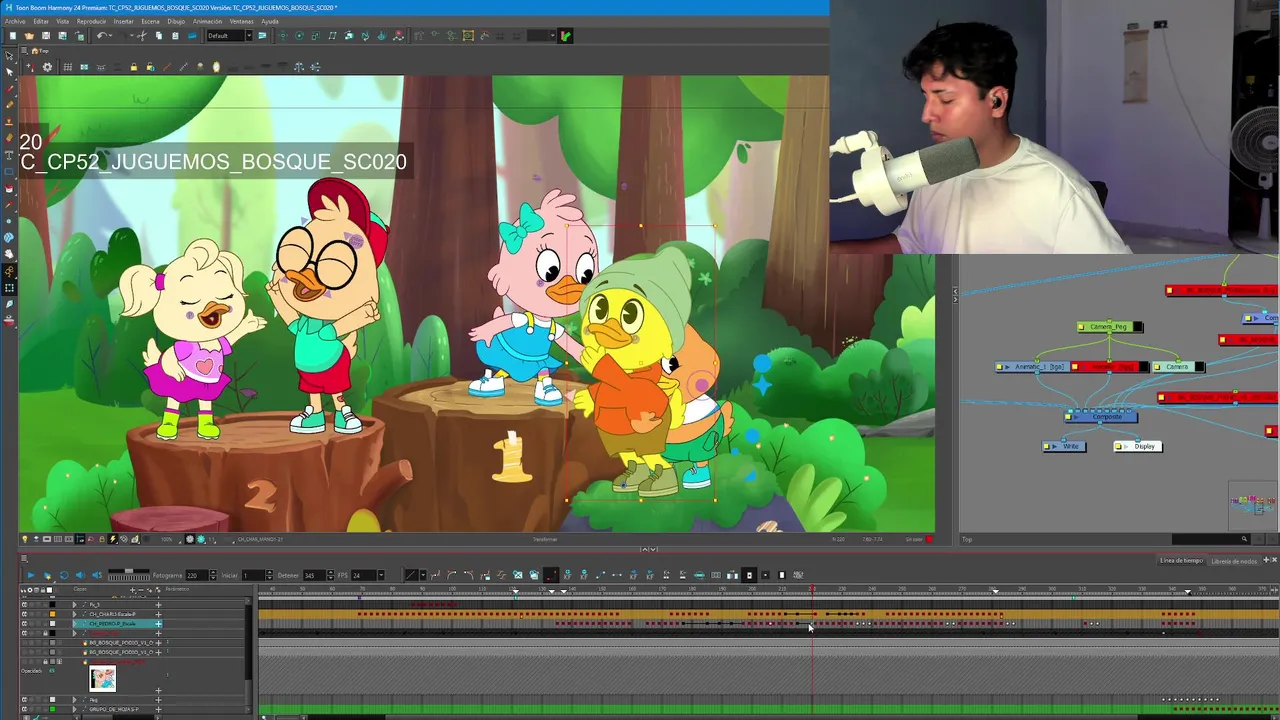Click the New scene icon in top toolbar
Screen dimensions: 1280x720
coord(13,36)
